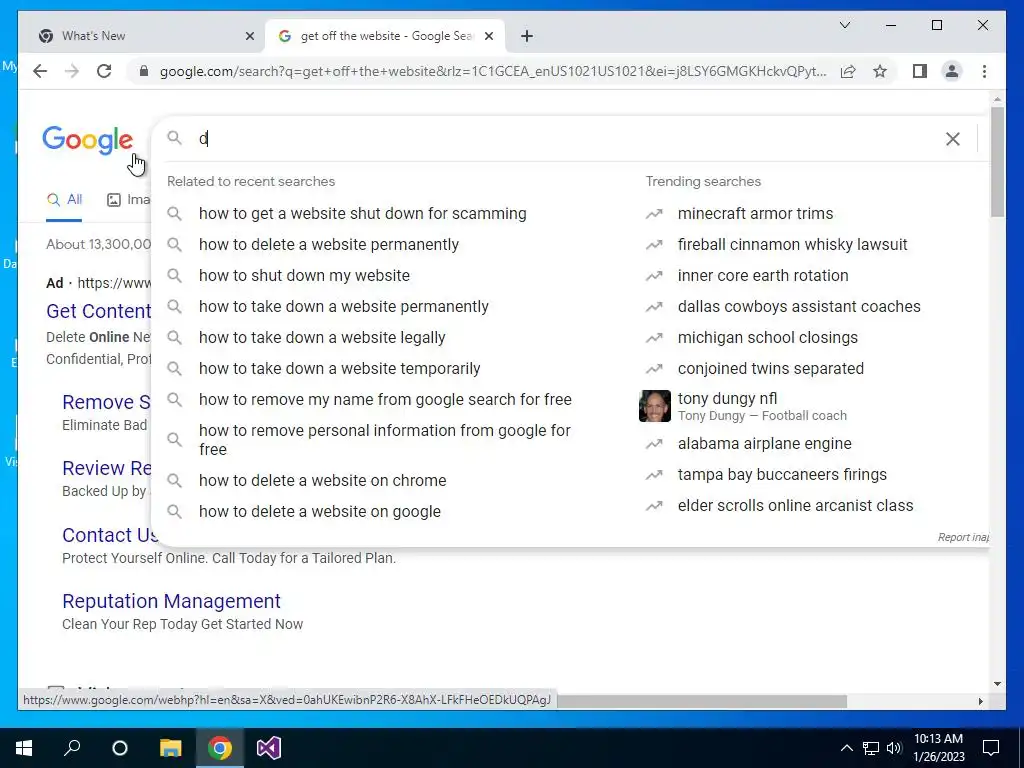Click magnifier icon inside the search box
Image resolution: width=1024 pixels, height=768 pixels.
174,138
